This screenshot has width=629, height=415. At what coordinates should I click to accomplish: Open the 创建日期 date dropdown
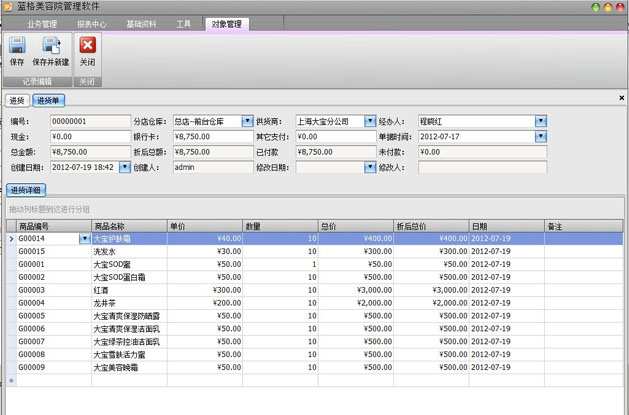coord(125,167)
